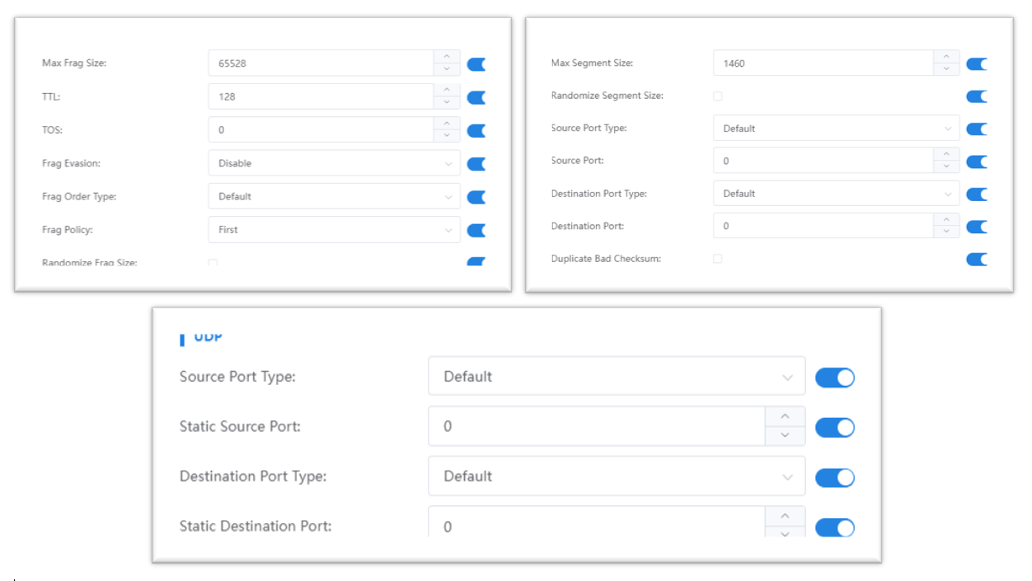Image resolution: width=1032 pixels, height=581 pixels.
Task: Expand the TCP Source Port Type dropdown
Action: (835, 129)
